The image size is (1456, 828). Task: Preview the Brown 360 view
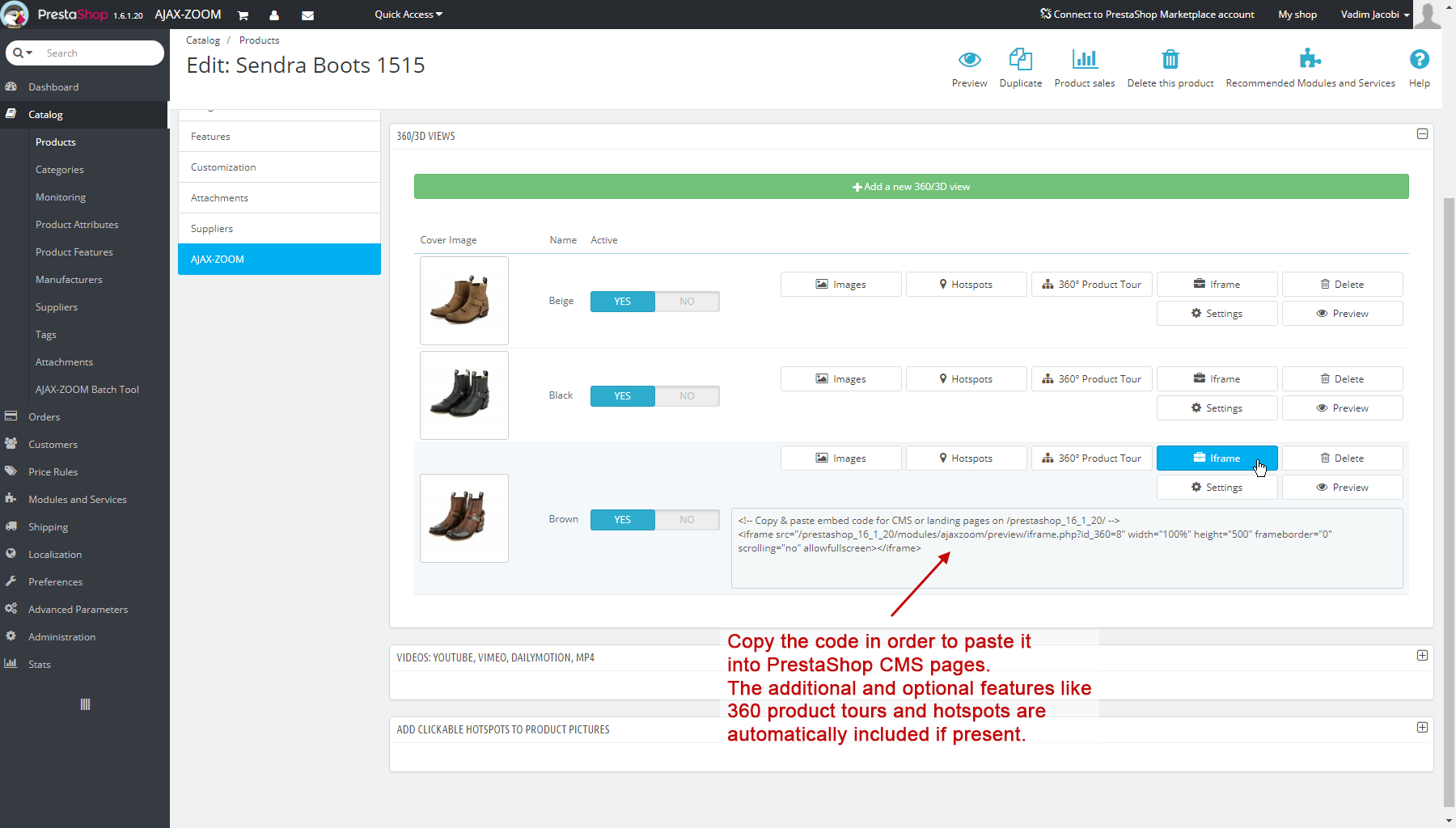pos(1343,488)
